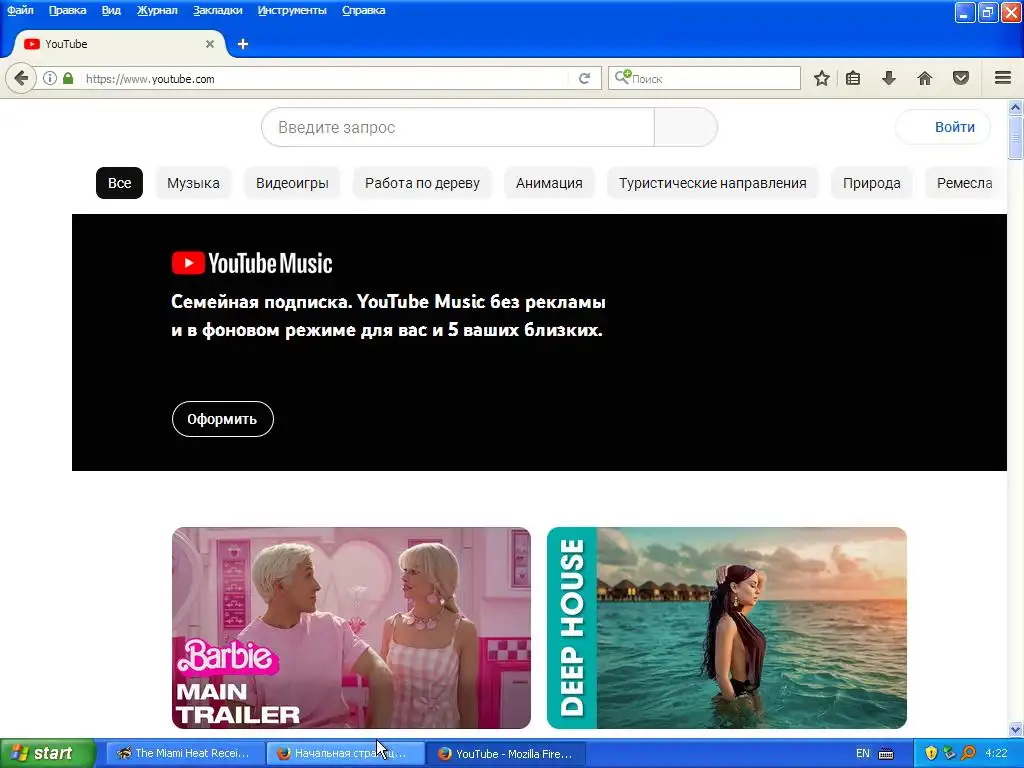Open the Инструменты menu
Image resolution: width=1024 pixels, height=768 pixels.
[x=292, y=10]
